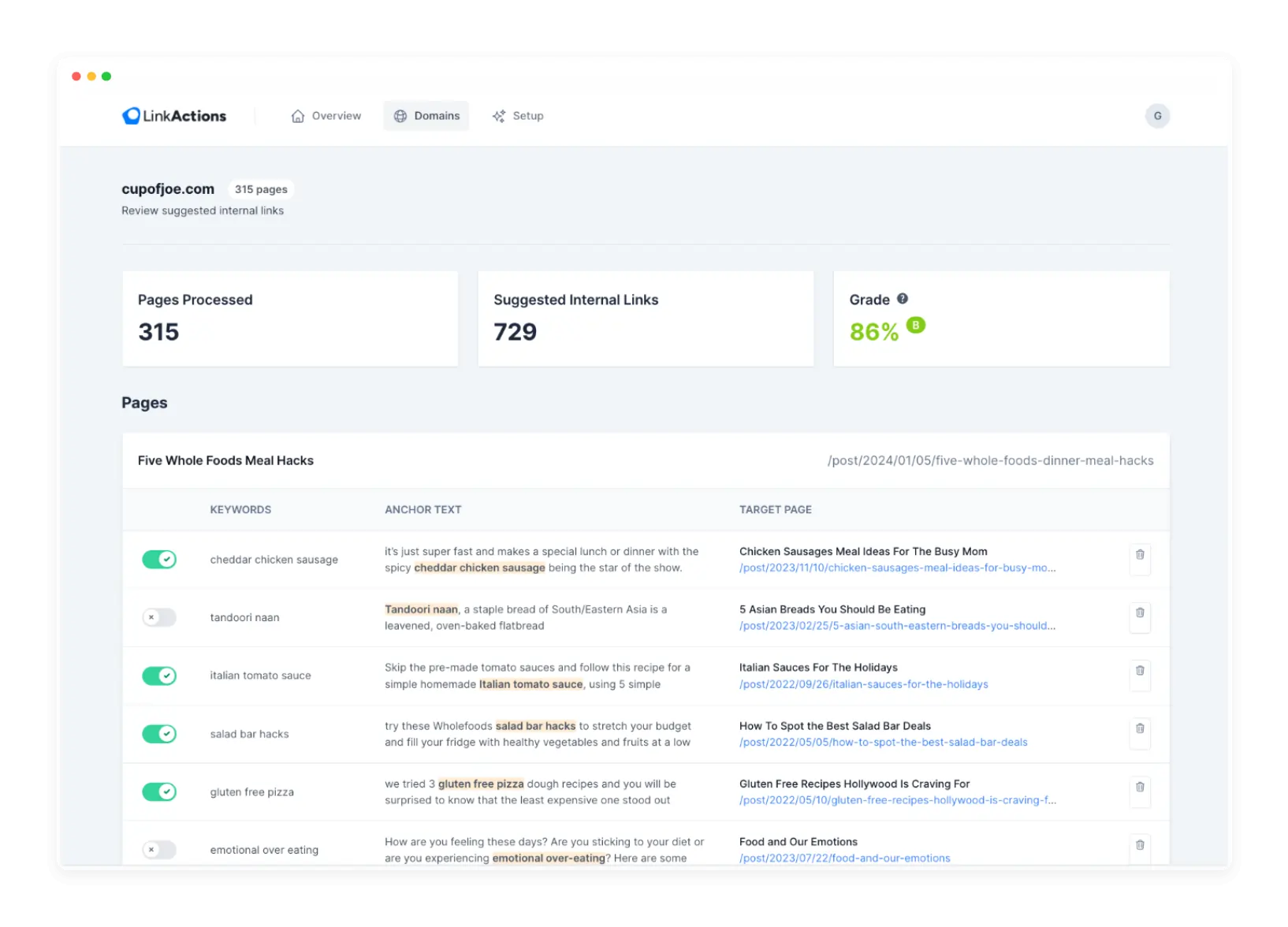This screenshot has height=927, width=1288.
Task: Open the gluten-free-recipes-hollywood link
Action: [x=897, y=800]
